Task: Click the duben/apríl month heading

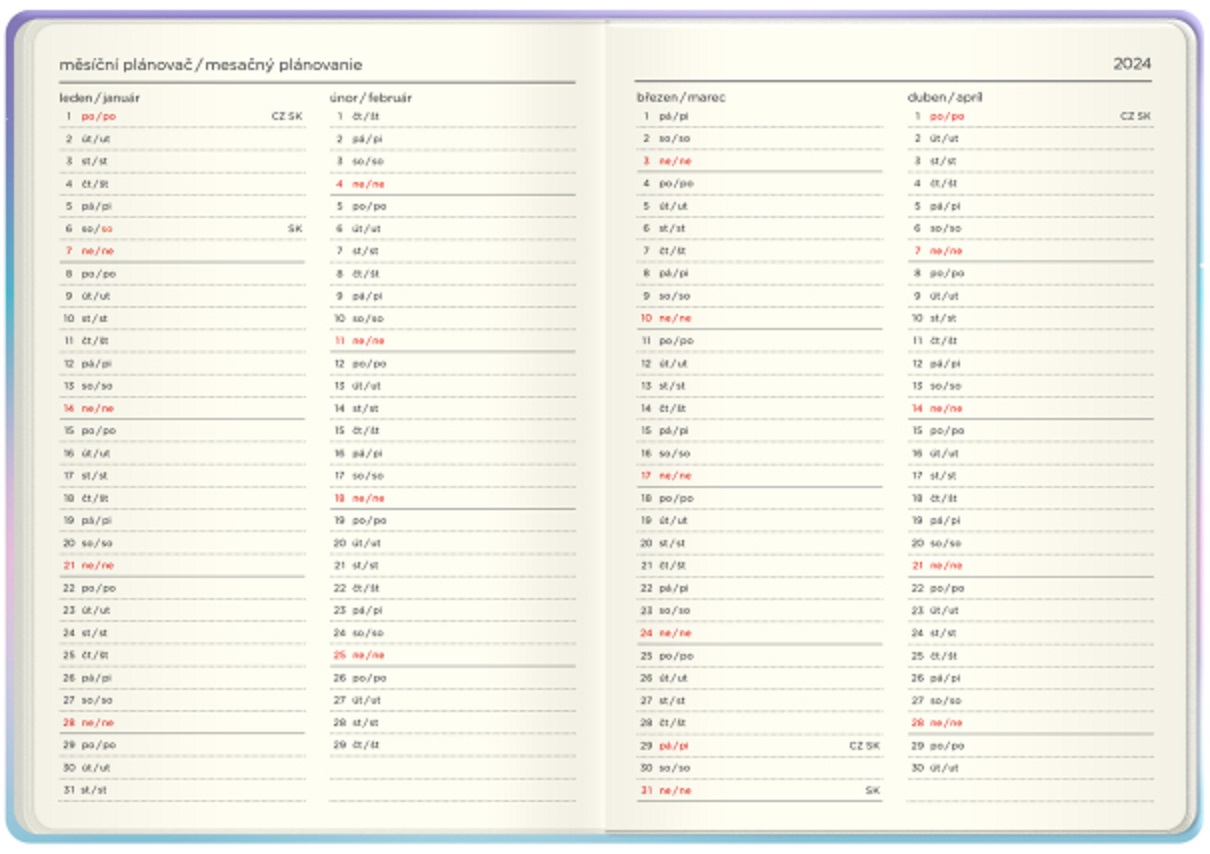Action: [946, 98]
